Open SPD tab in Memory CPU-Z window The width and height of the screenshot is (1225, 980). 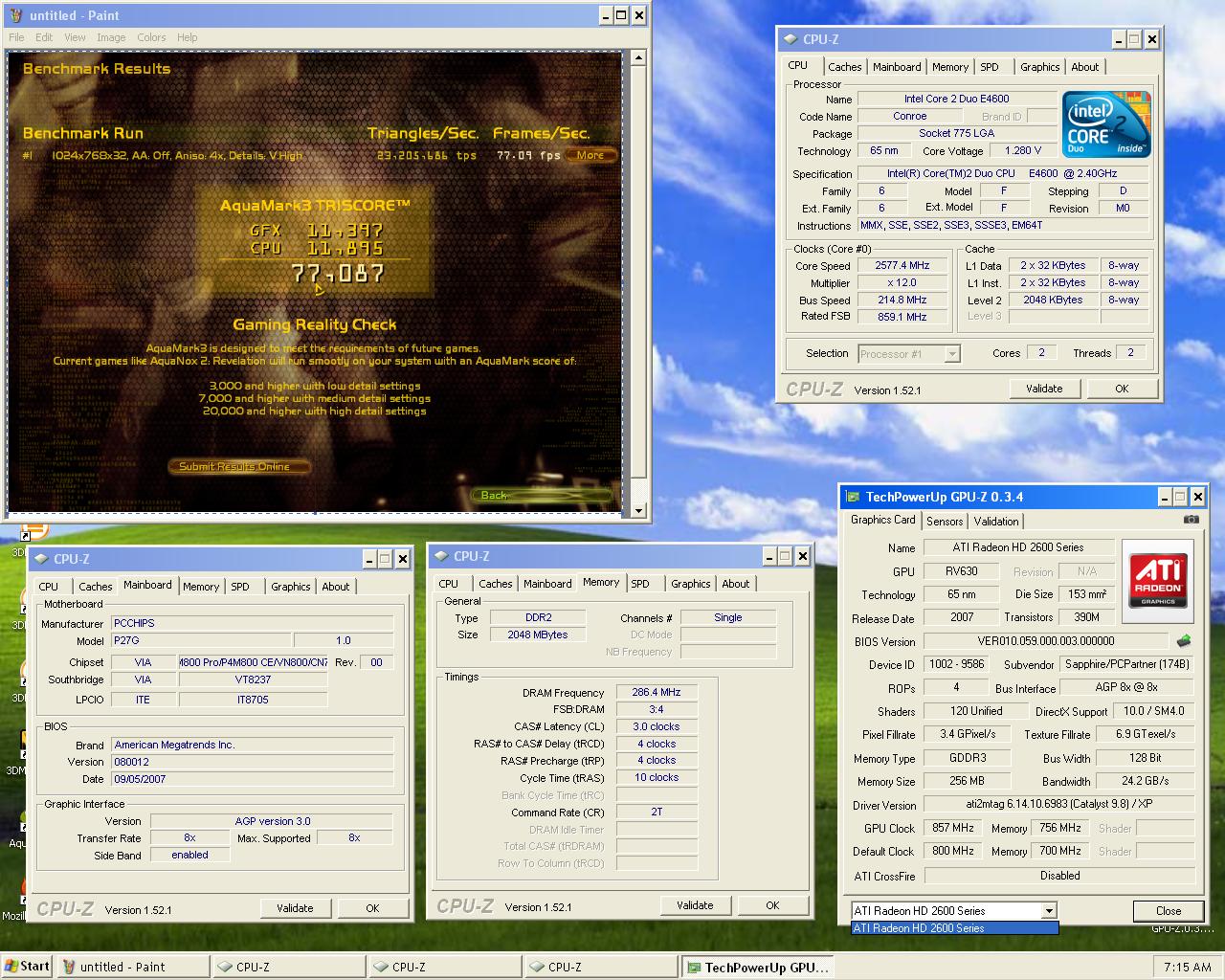pyautogui.click(x=640, y=584)
